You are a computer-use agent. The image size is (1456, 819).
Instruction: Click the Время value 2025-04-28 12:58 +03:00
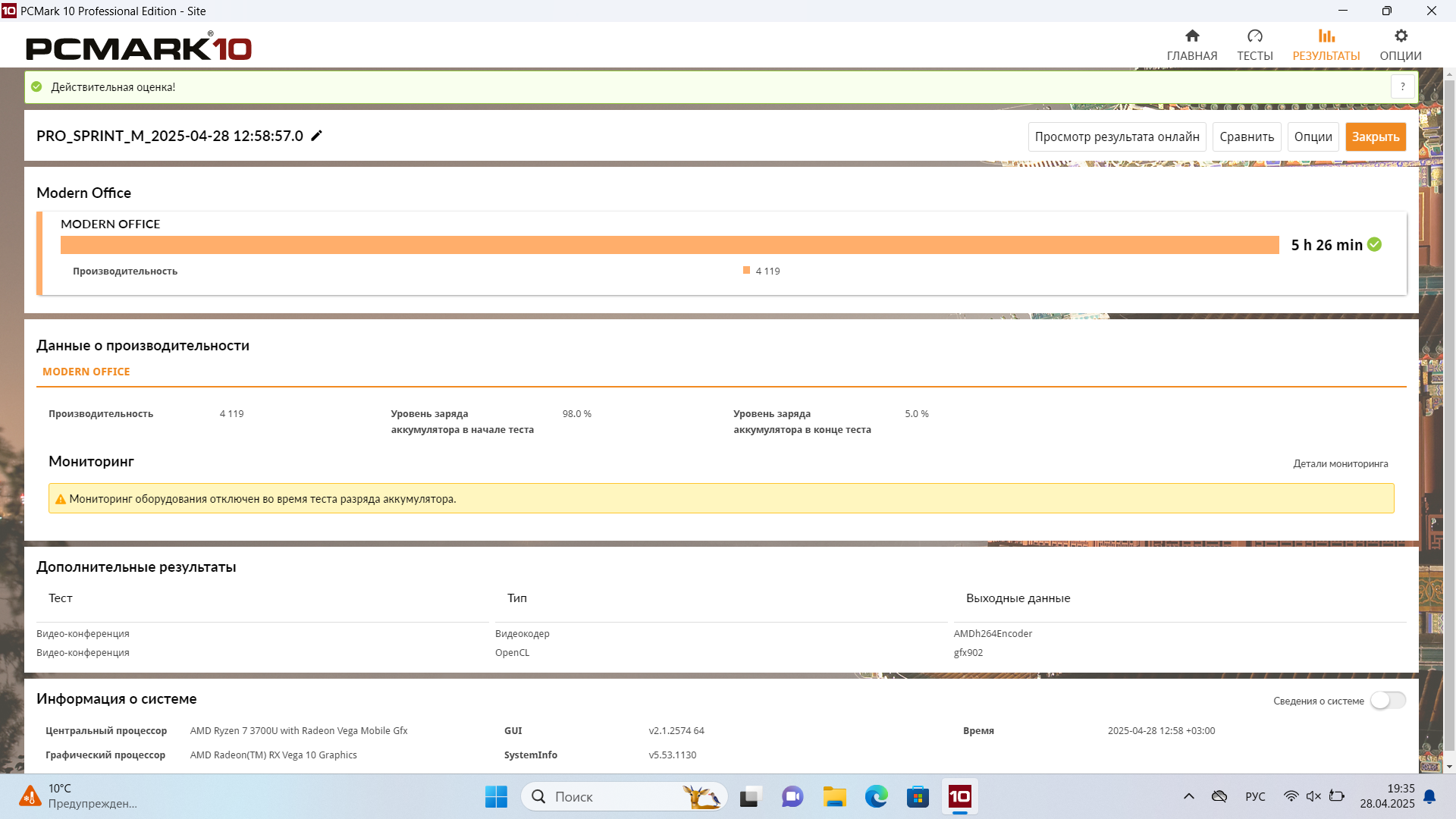click(x=1161, y=731)
